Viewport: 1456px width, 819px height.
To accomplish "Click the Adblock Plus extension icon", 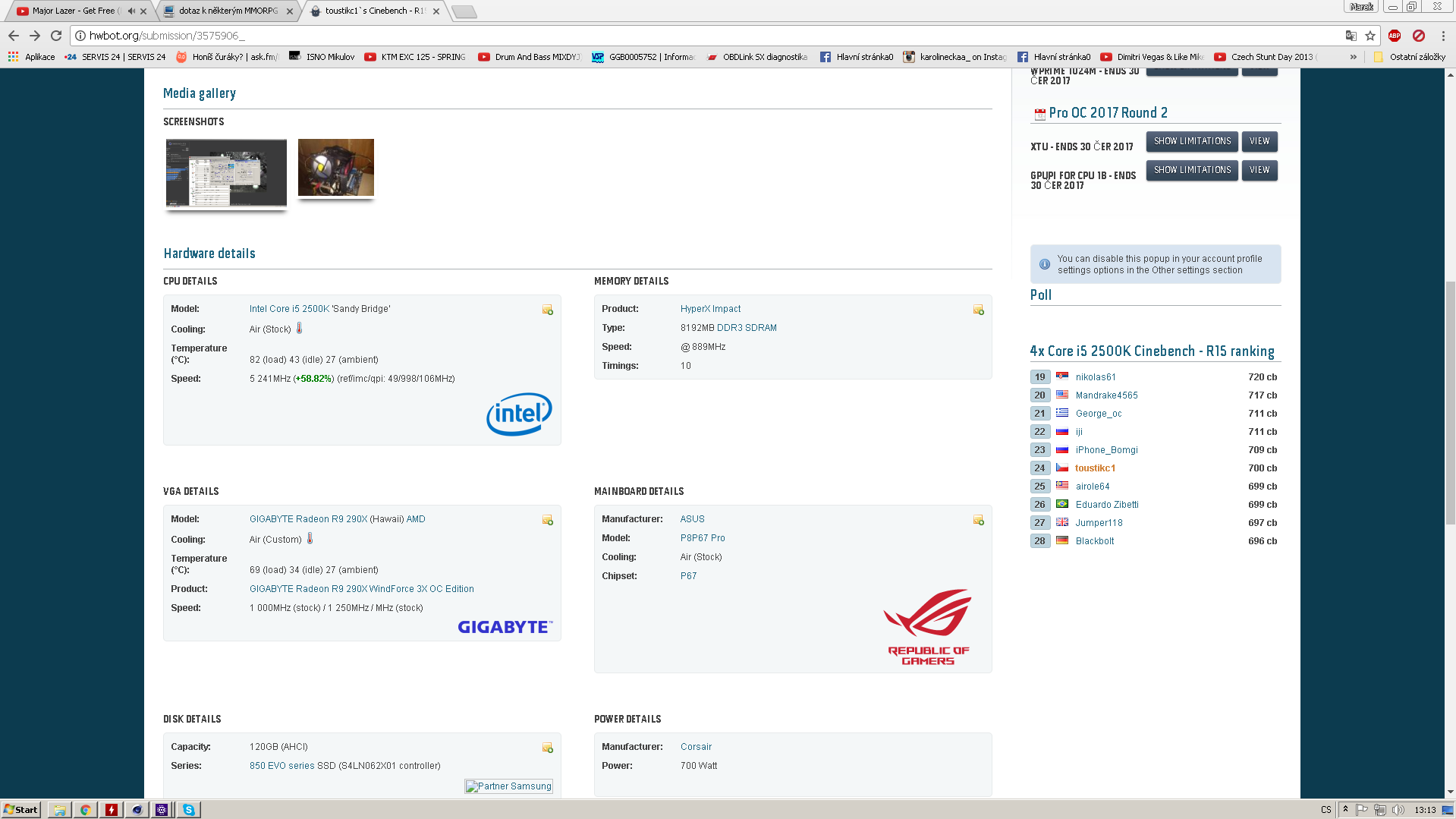I will [x=1394, y=36].
